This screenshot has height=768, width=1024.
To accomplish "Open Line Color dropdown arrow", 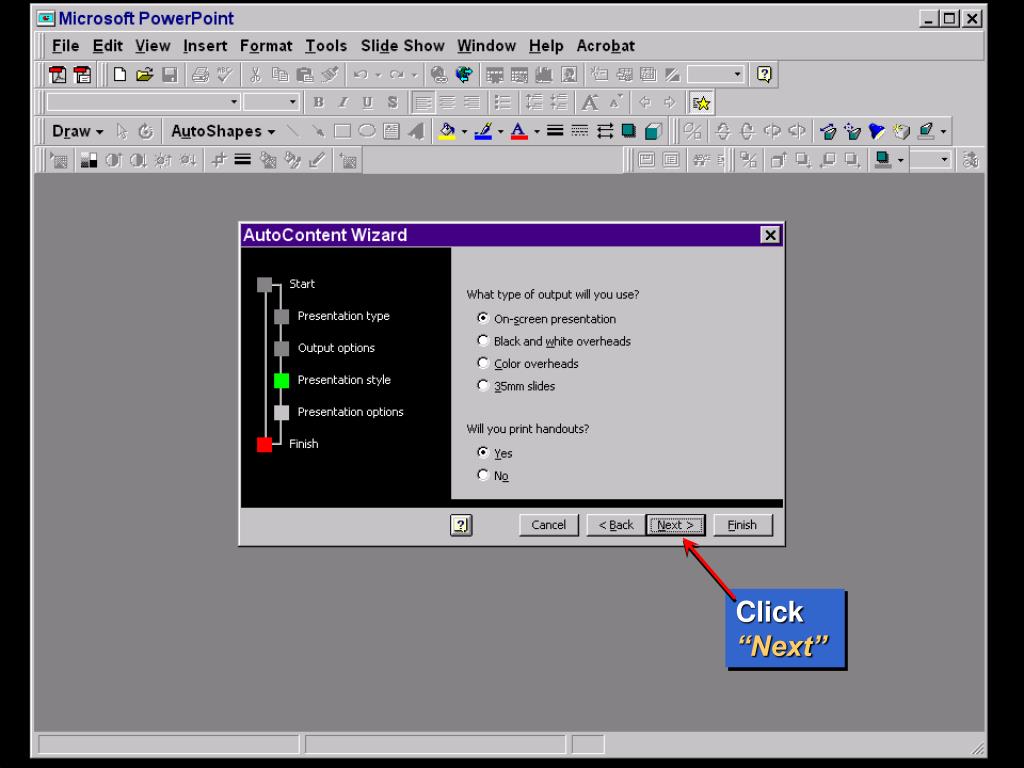I will [x=500, y=131].
